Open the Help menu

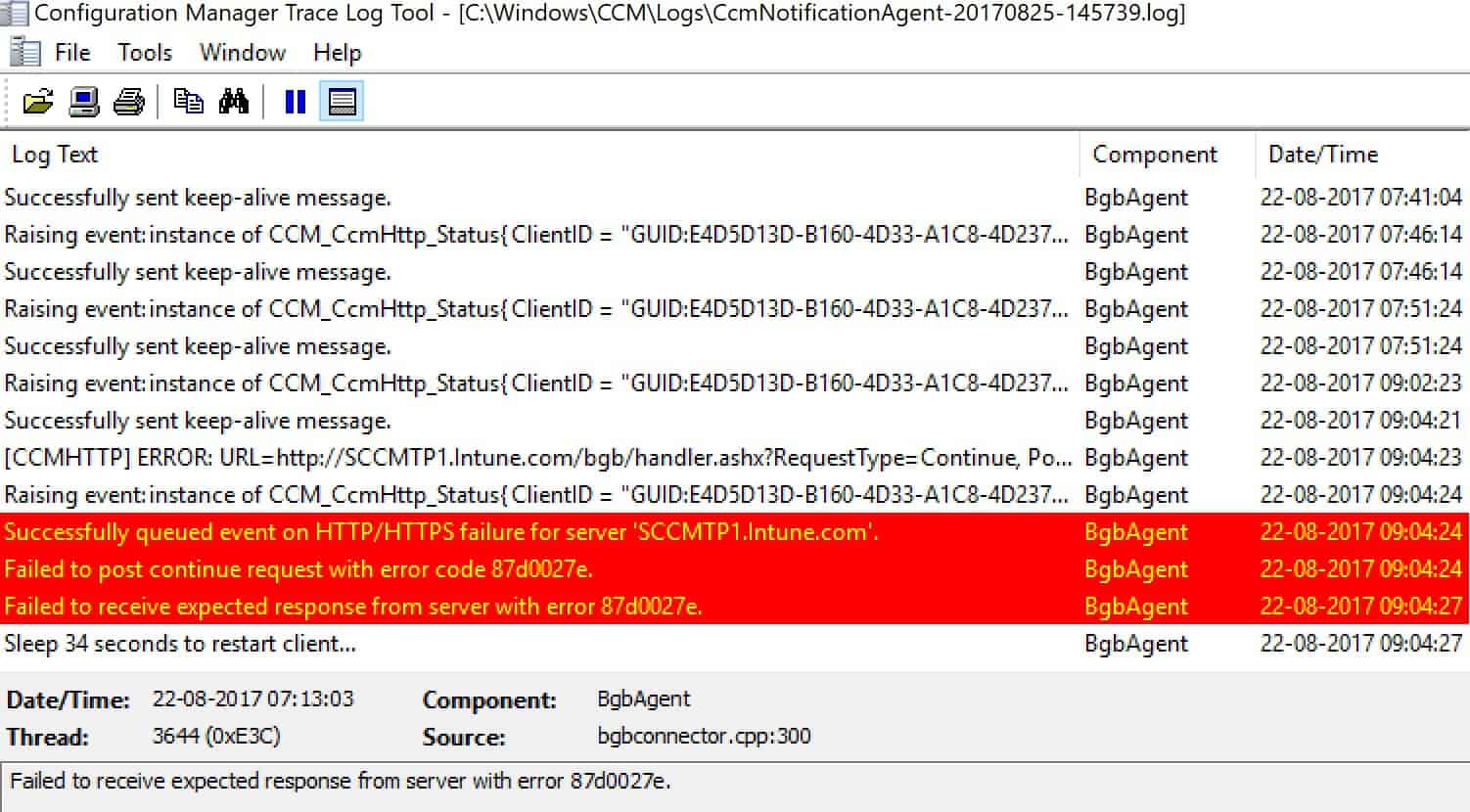[338, 53]
